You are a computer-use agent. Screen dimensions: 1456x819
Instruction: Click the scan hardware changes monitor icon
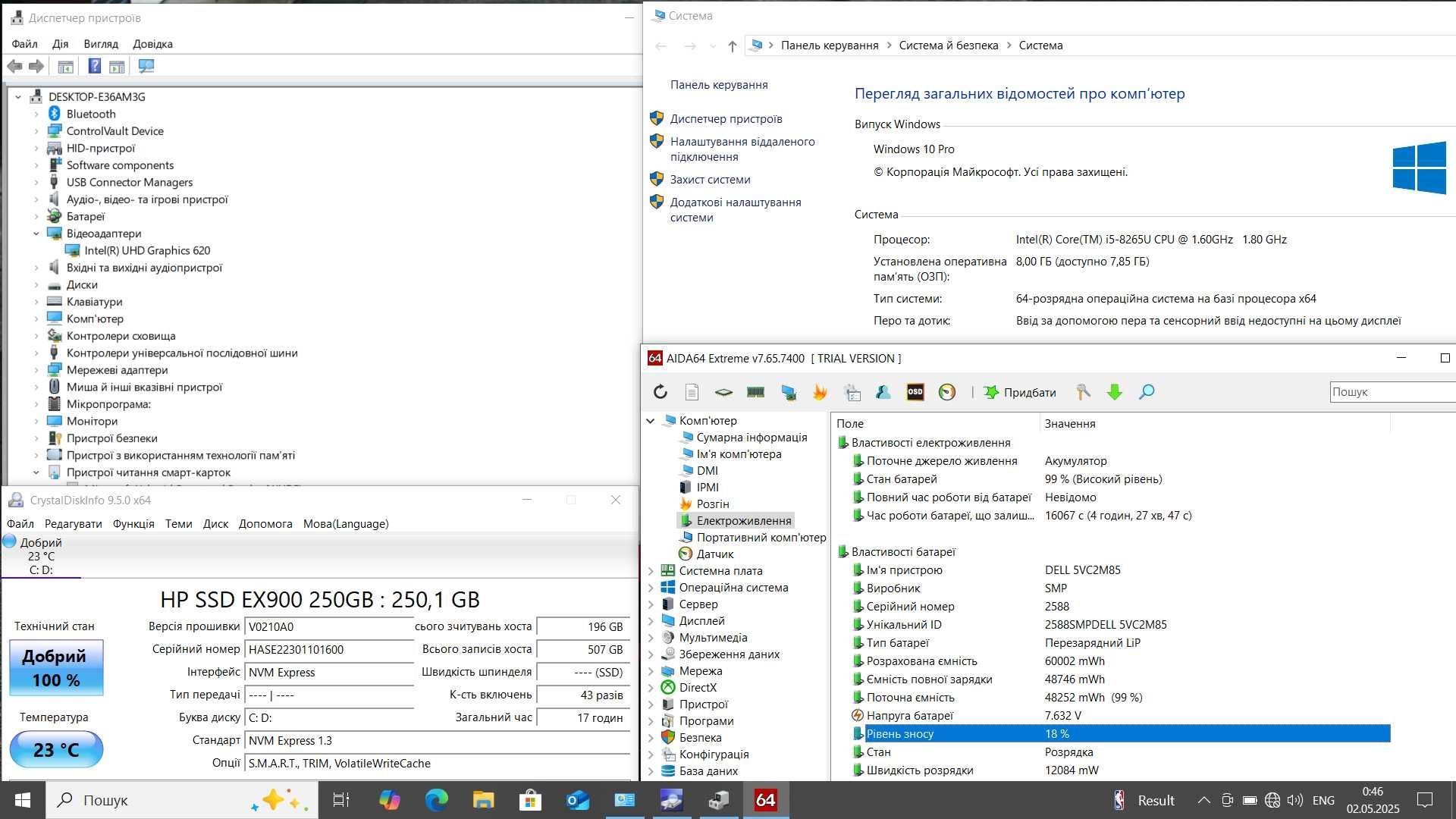[146, 67]
